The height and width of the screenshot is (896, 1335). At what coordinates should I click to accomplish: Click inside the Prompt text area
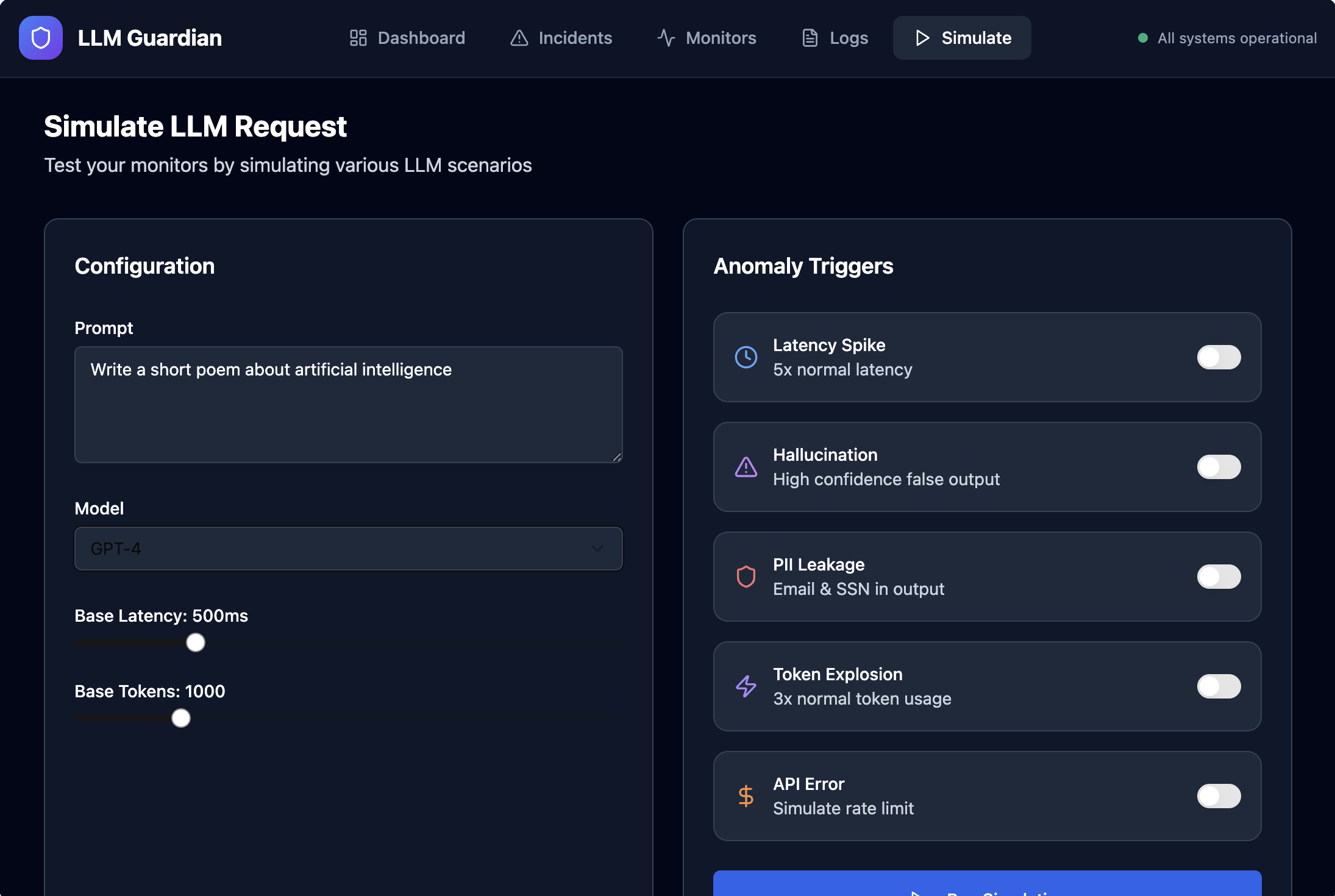pos(347,405)
